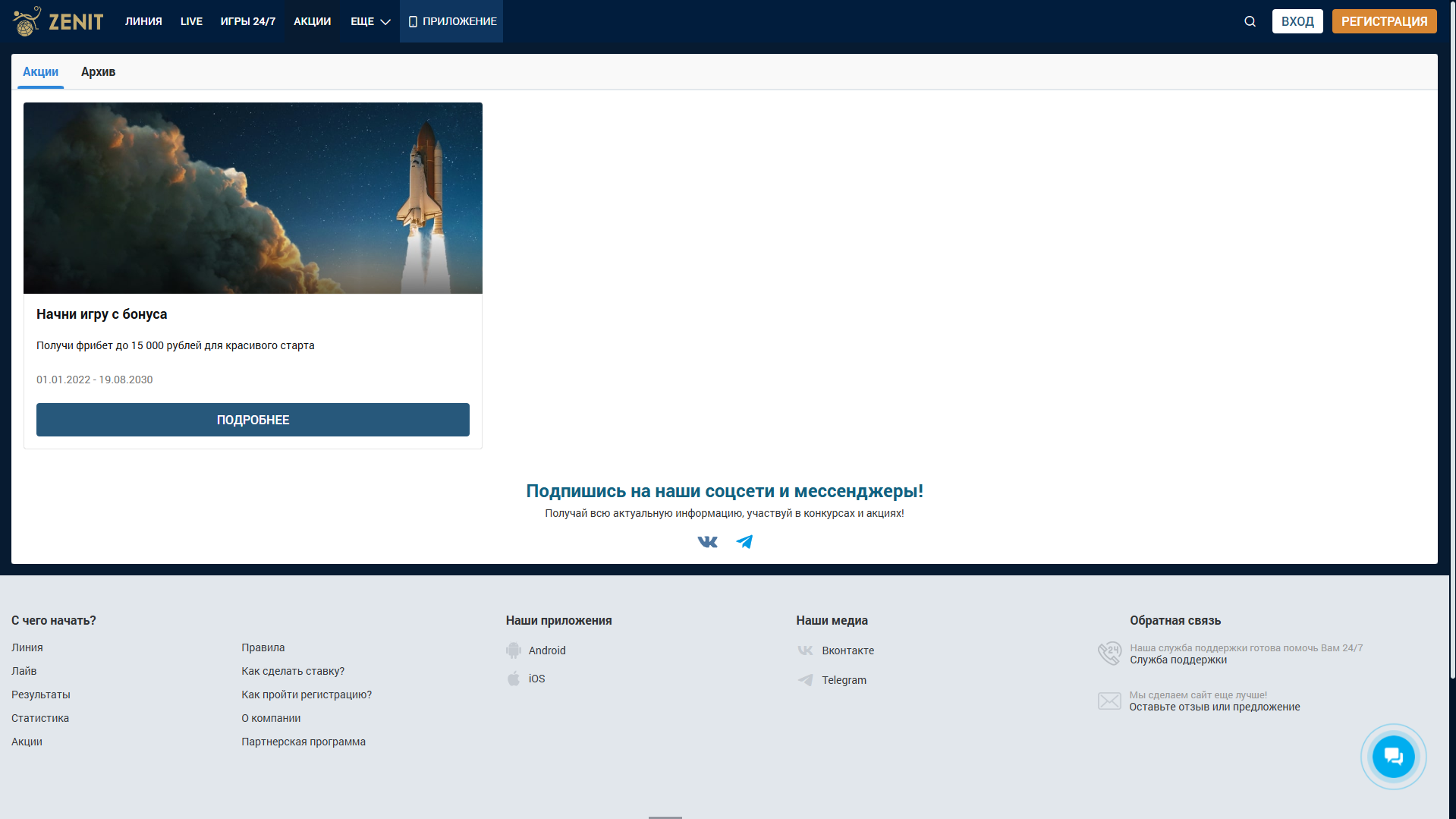Open the Правила footer link
1456x819 pixels.
[263, 647]
